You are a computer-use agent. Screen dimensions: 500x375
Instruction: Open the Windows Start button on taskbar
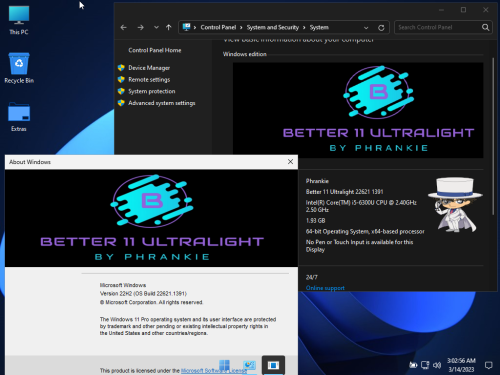pos(224,365)
